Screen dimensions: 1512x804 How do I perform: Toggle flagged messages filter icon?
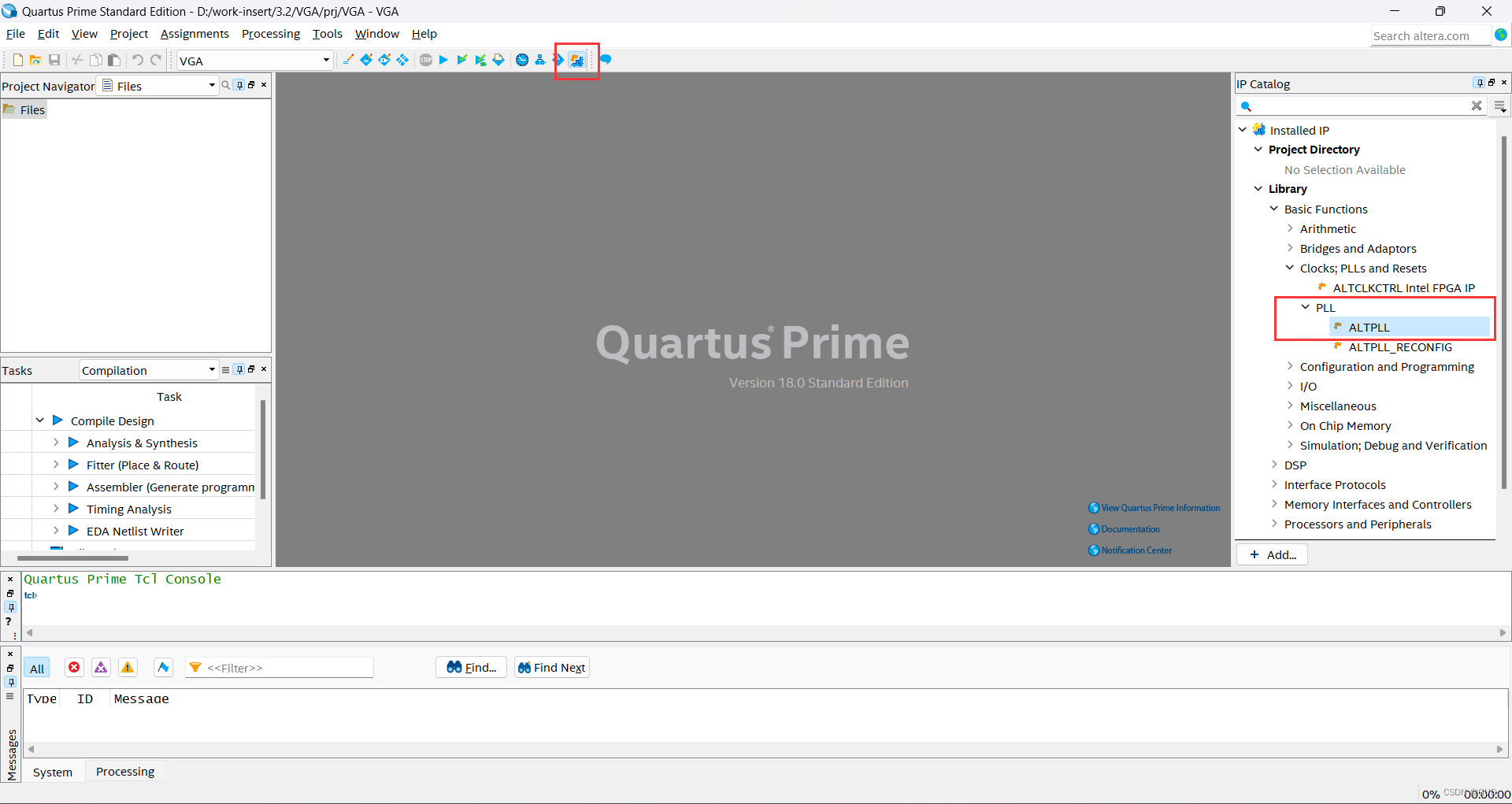163,668
